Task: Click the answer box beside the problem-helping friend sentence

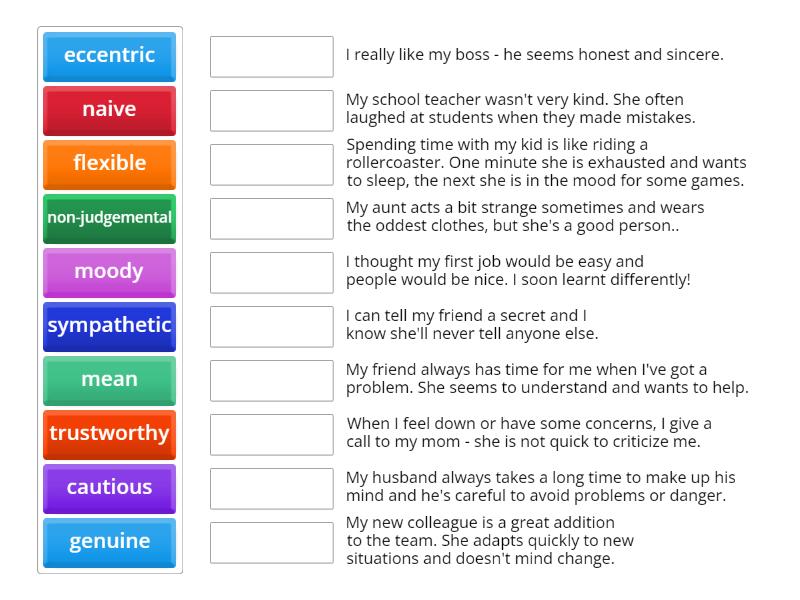Action: 271,380
